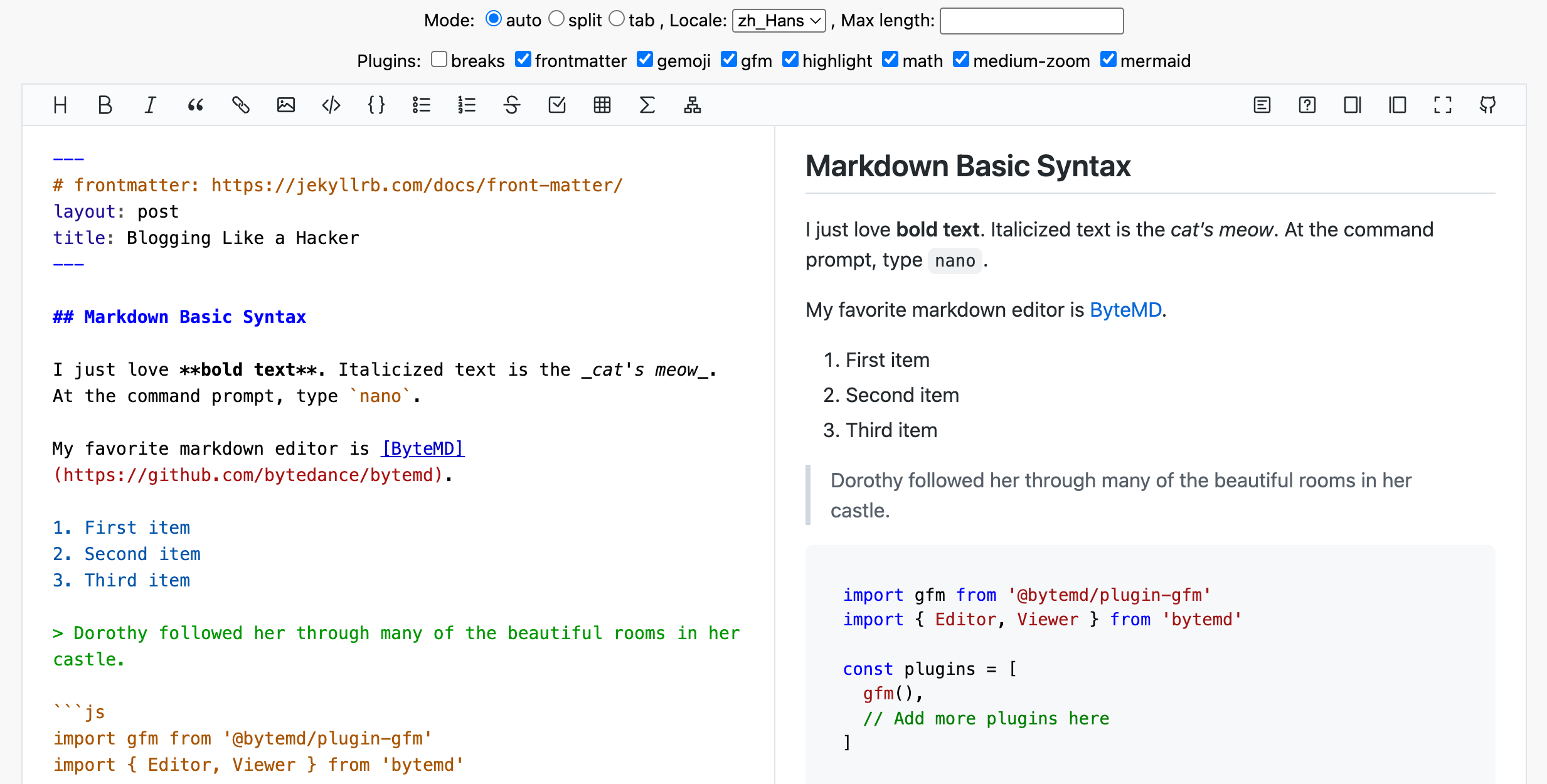Insert a blockquote from the toolbar
Screen dimensions: 1547x784
(x=196, y=105)
